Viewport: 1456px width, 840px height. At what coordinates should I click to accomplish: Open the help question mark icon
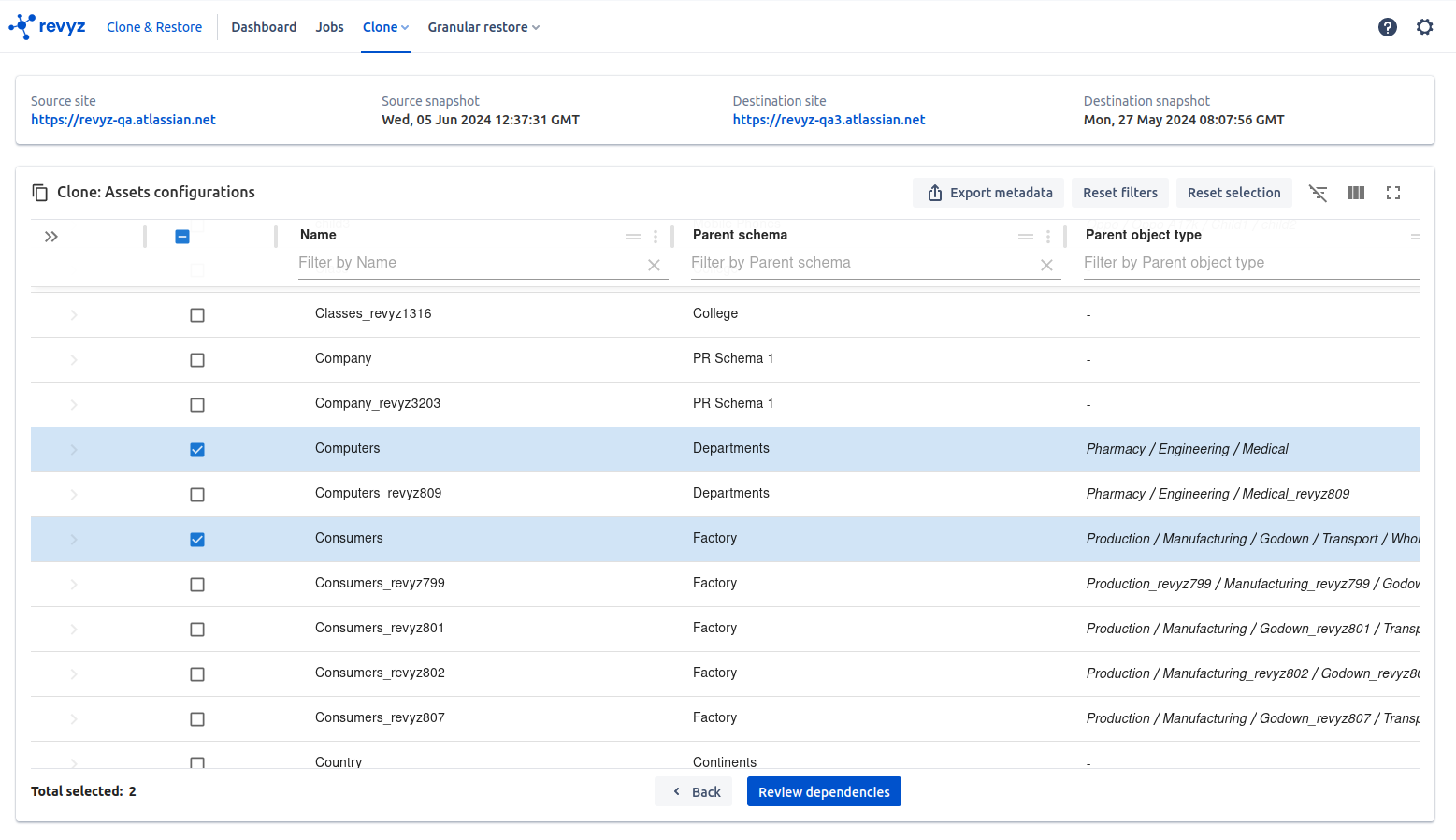1388,27
